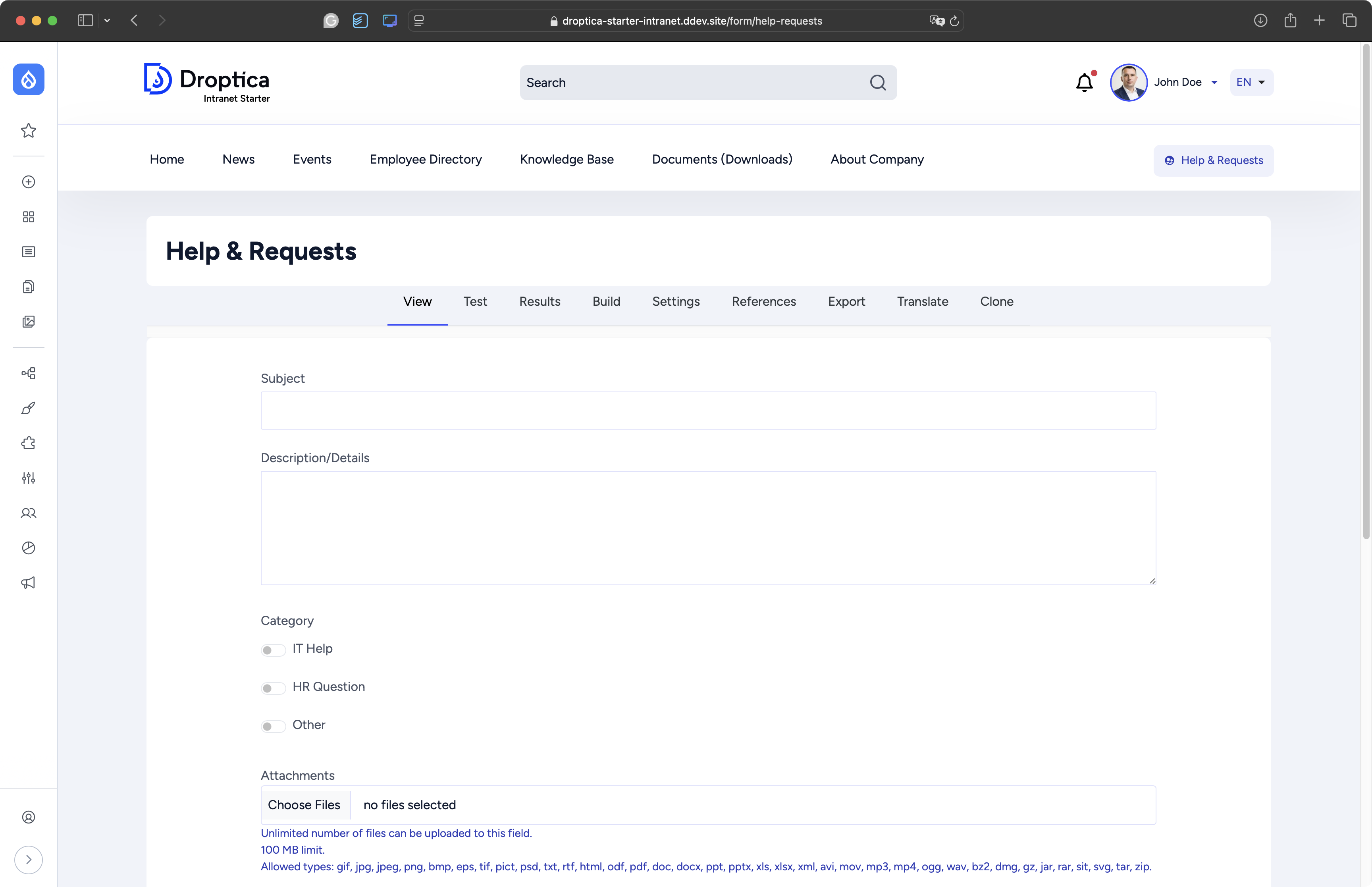Switch to the View tab
This screenshot has width=1372, height=887.
[x=417, y=302]
